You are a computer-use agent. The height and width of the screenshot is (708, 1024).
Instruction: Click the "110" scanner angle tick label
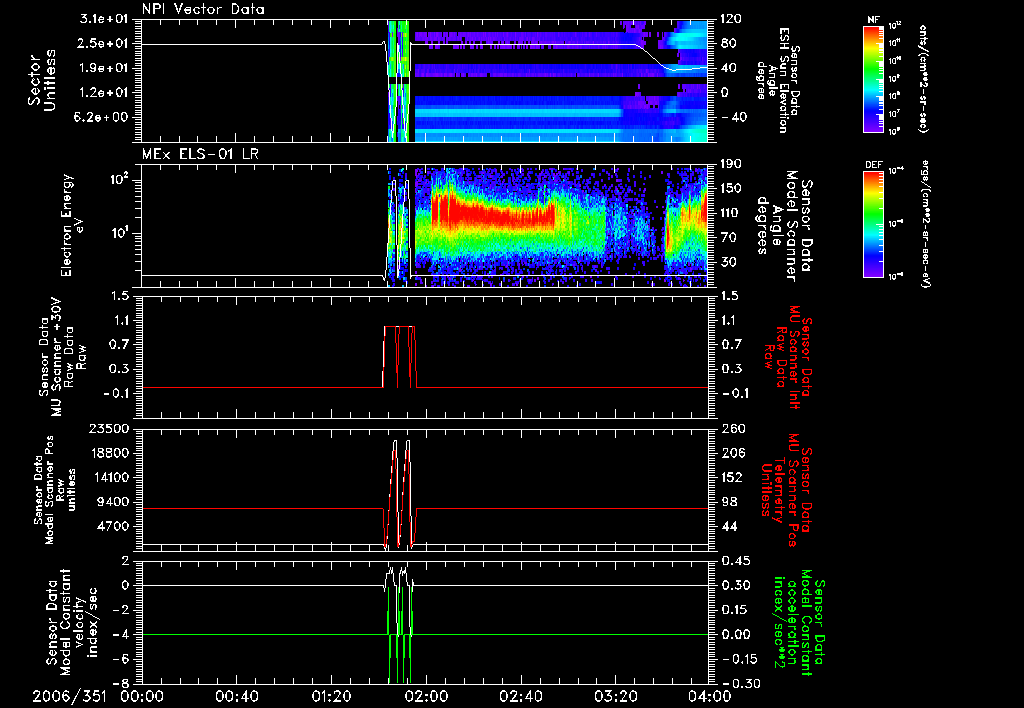732,213
